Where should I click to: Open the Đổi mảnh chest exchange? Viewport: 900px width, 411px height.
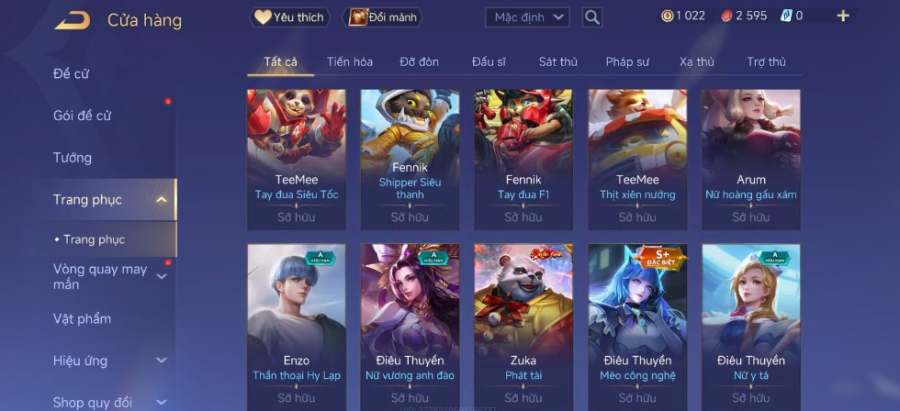[x=382, y=17]
